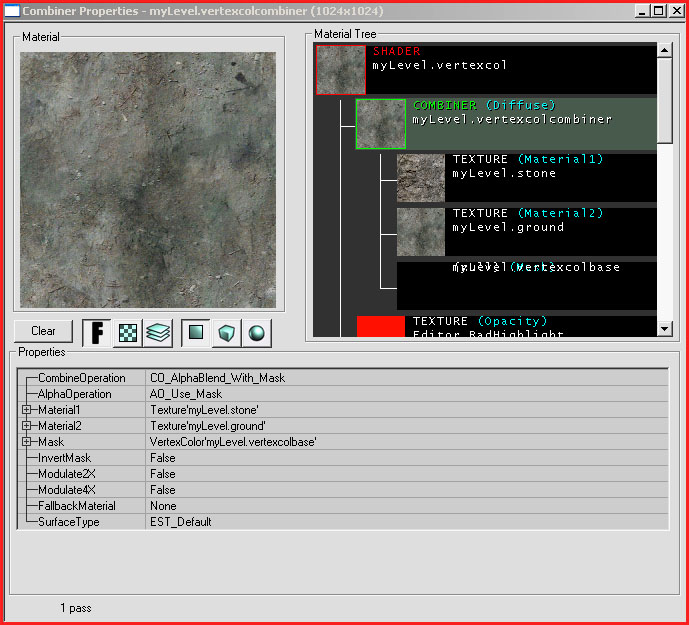This screenshot has width=689, height=625.
Task: Click the CO_AlphaBlend_With_Mask value
Action: click(218, 378)
